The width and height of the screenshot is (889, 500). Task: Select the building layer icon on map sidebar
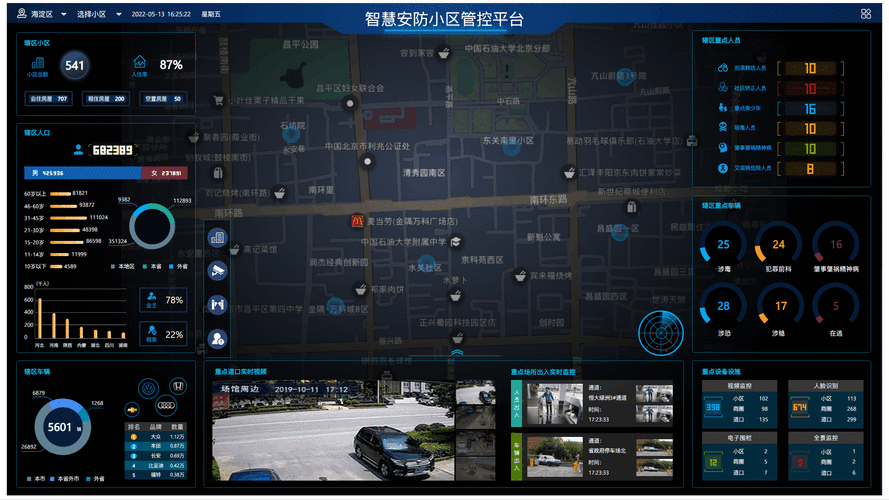pyautogui.click(x=217, y=237)
